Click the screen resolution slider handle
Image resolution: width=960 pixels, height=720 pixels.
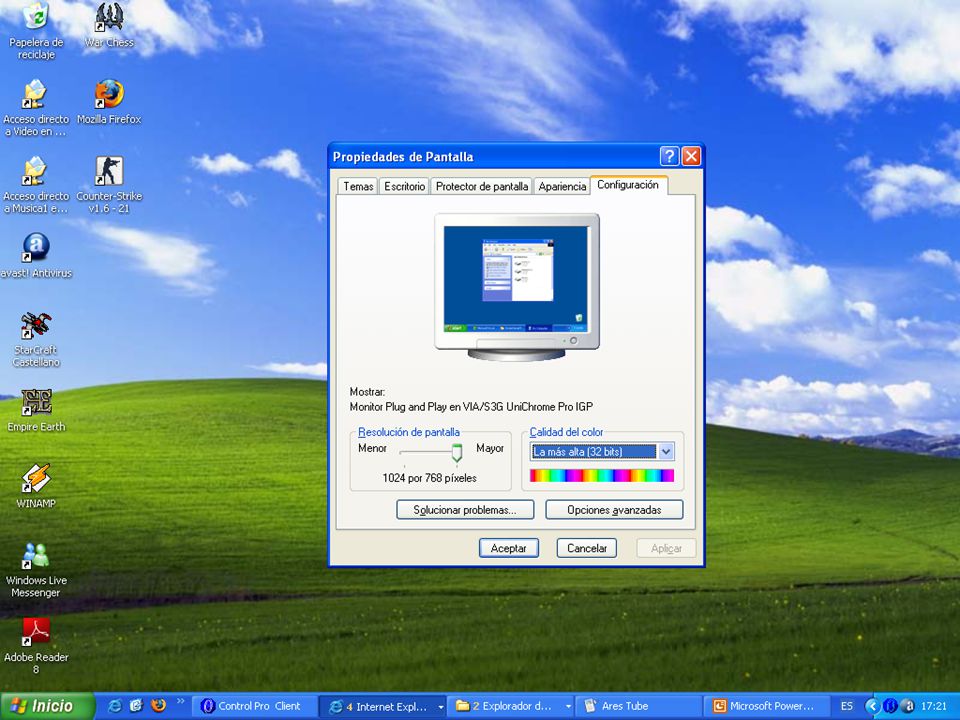[x=457, y=452]
